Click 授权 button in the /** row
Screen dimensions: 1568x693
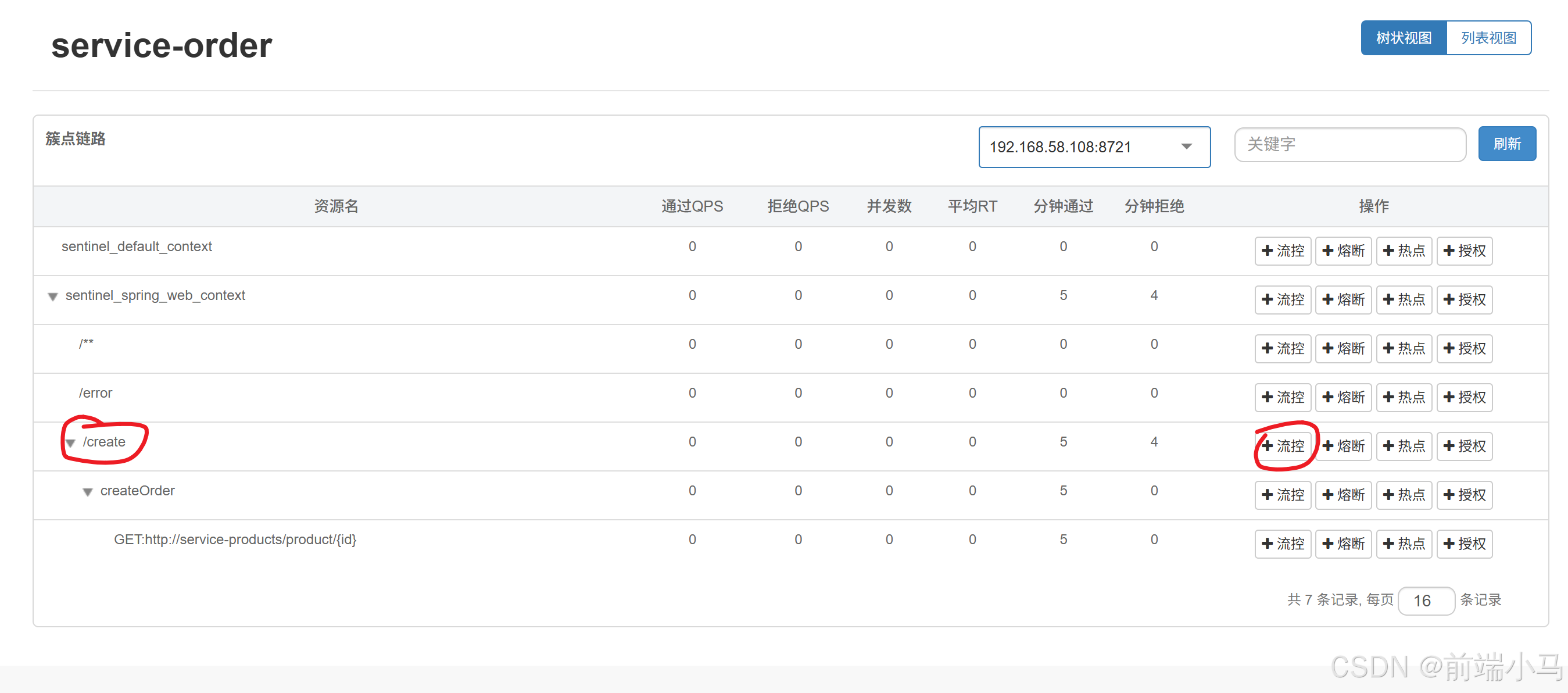pos(1465,348)
